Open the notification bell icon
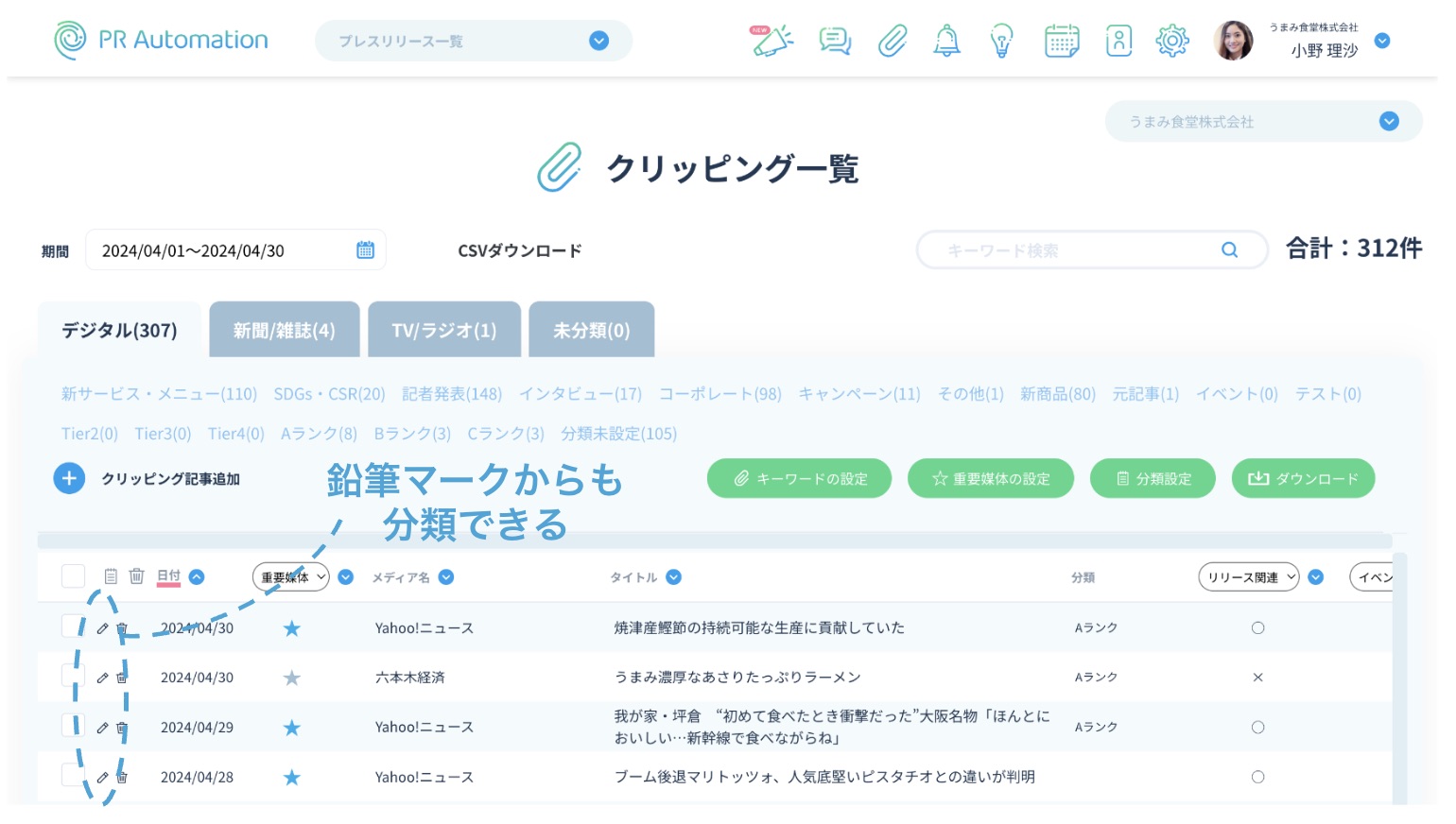The image size is (1456, 824). 946,41
